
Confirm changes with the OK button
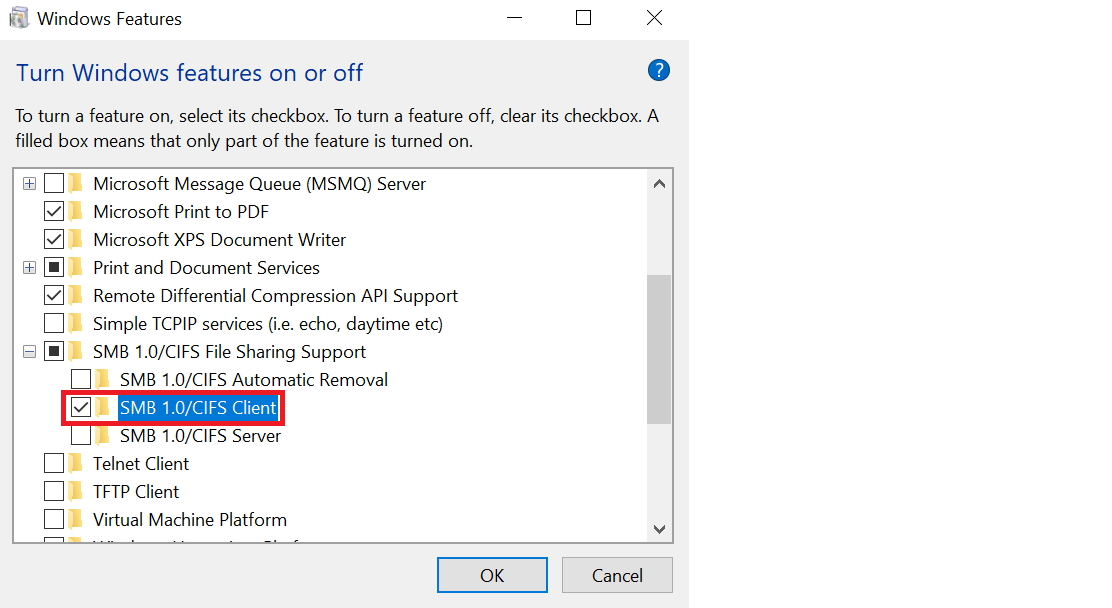pyautogui.click(x=492, y=575)
